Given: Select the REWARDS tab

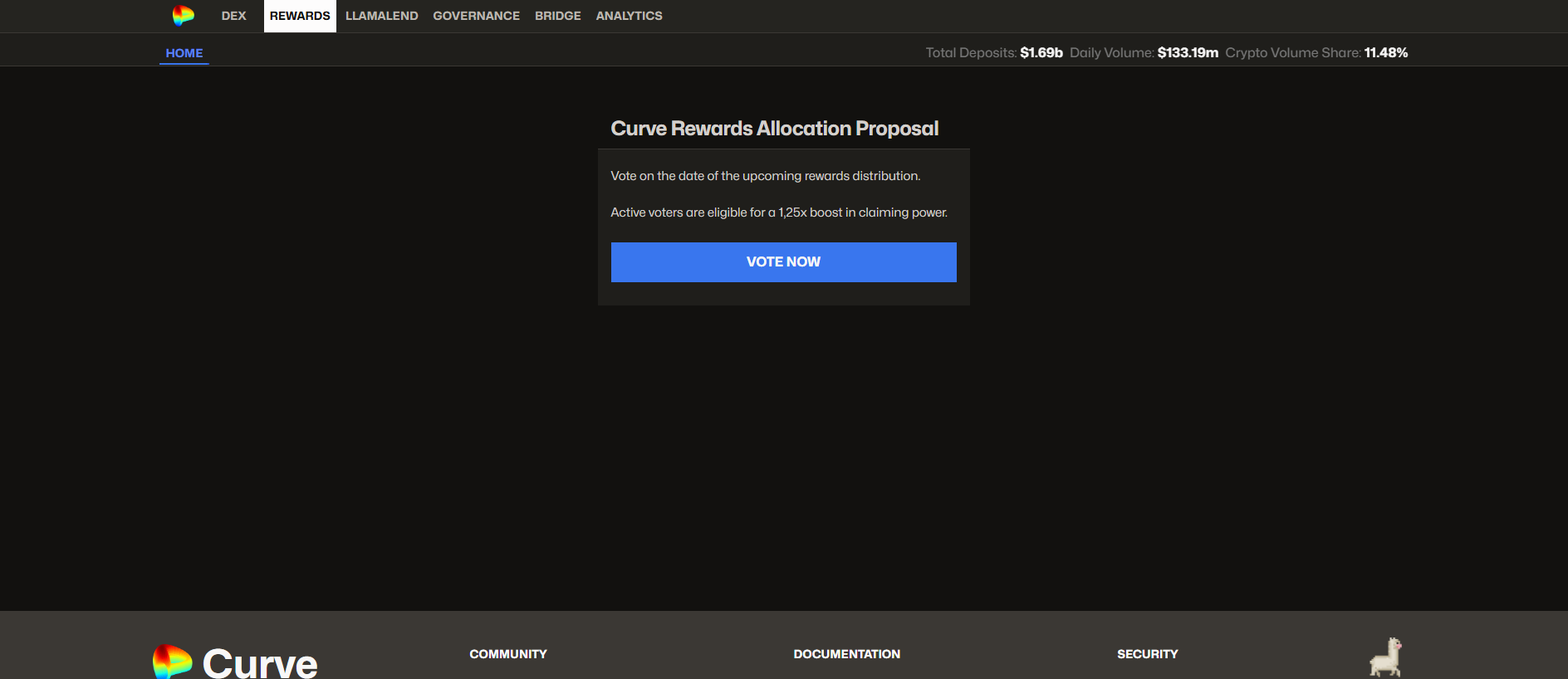Looking at the screenshot, I should click(x=300, y=16).
